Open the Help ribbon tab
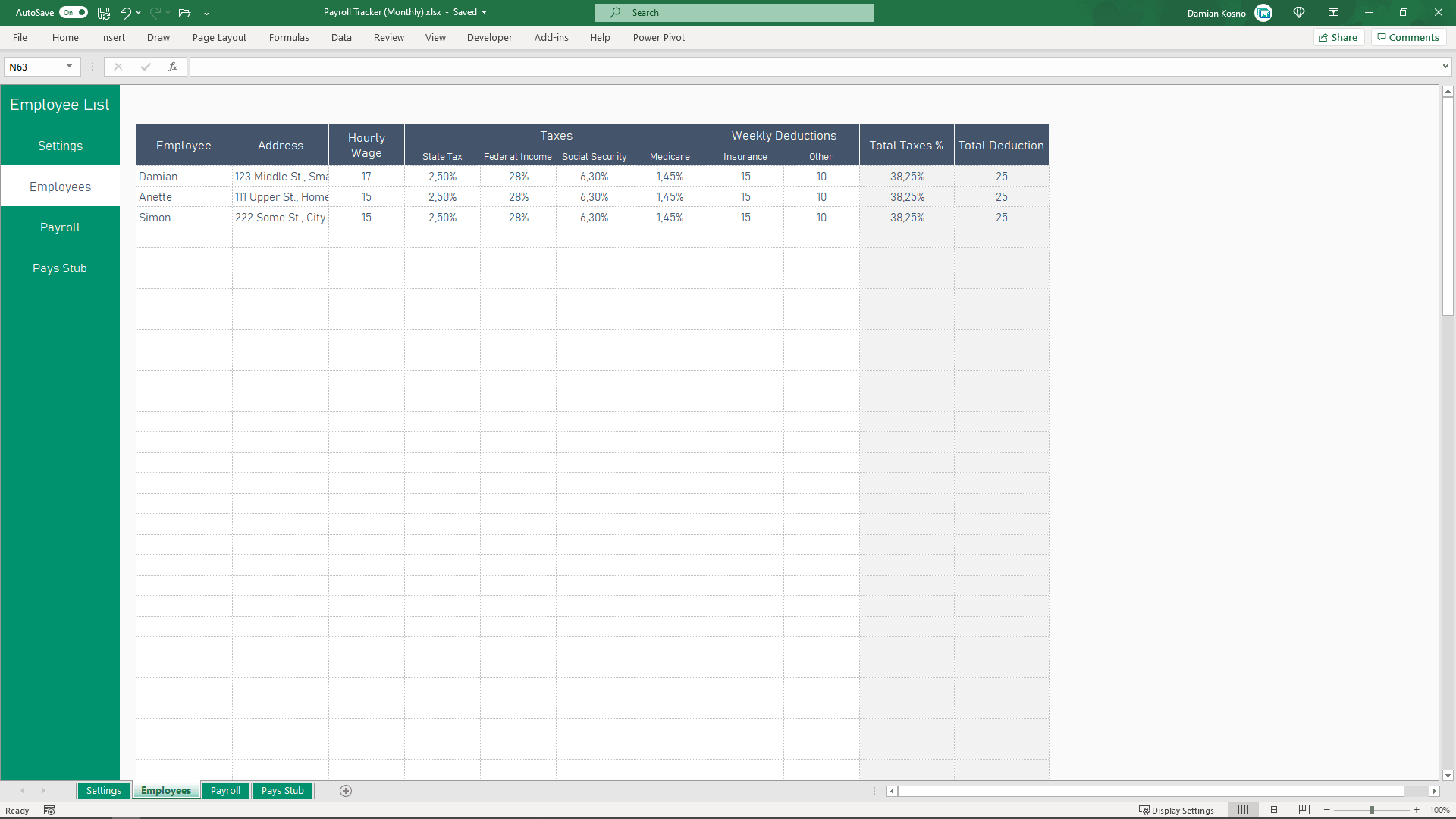 point(600,37)
